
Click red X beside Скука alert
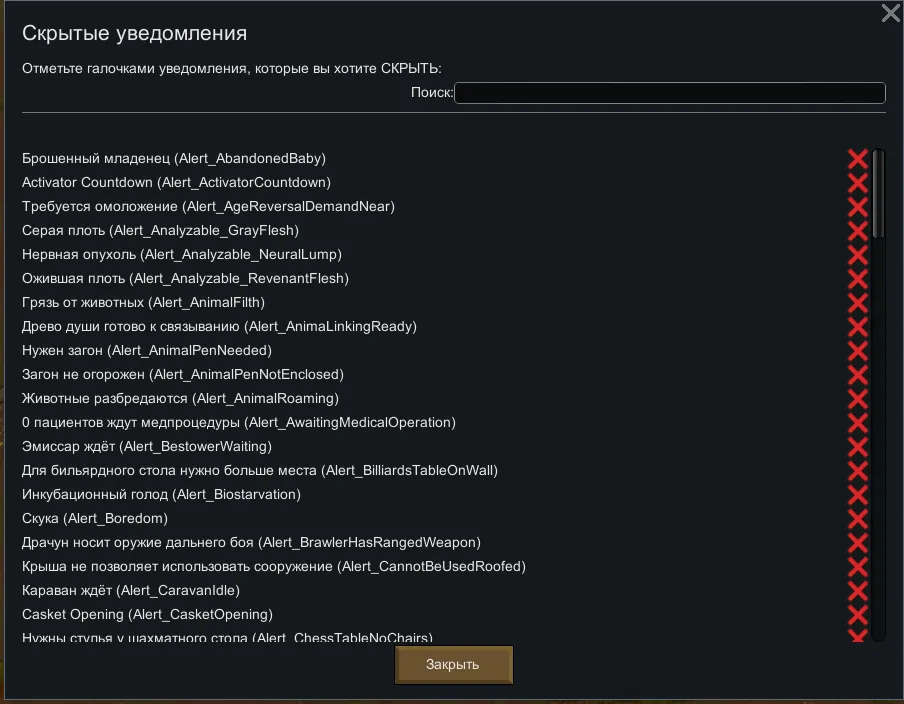858,519
